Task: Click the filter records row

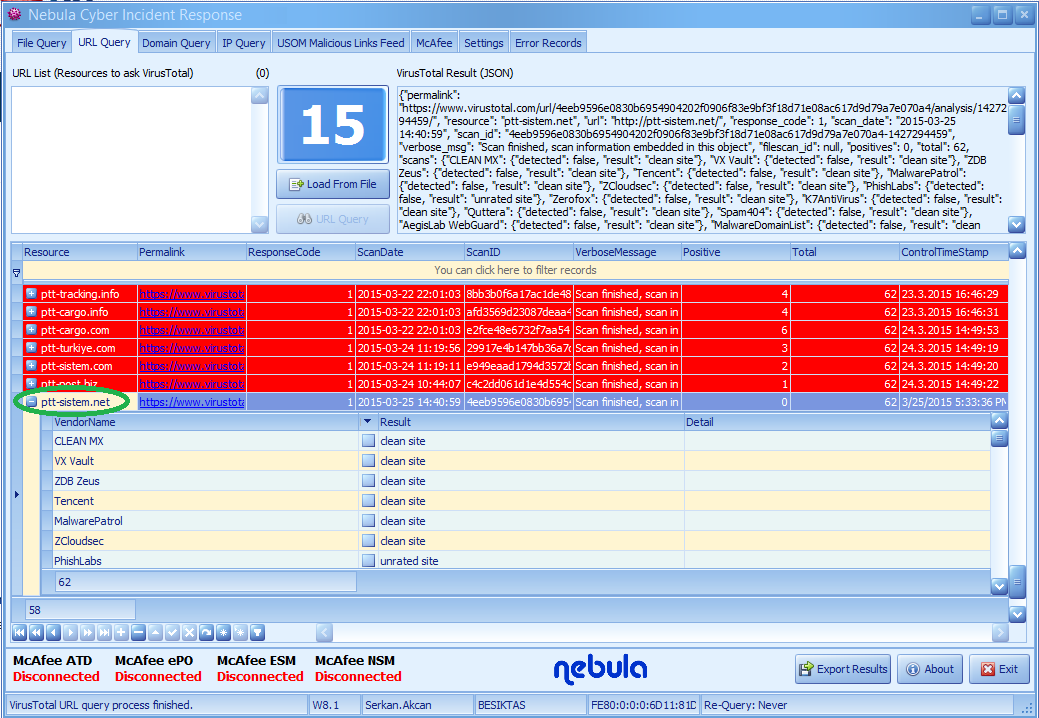Action: point(516,270)
